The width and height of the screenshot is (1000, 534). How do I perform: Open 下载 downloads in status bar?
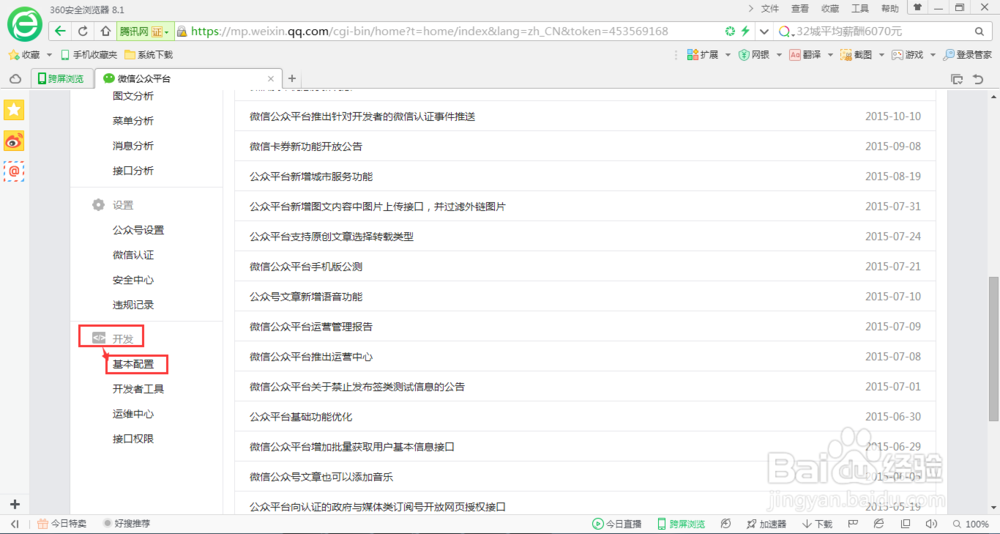(x=817, y=524)
